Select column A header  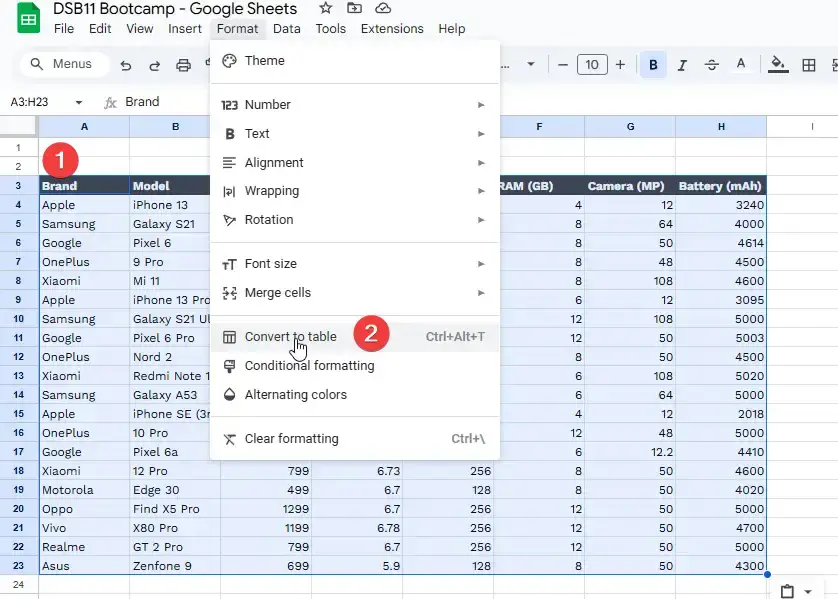[84, 127]
